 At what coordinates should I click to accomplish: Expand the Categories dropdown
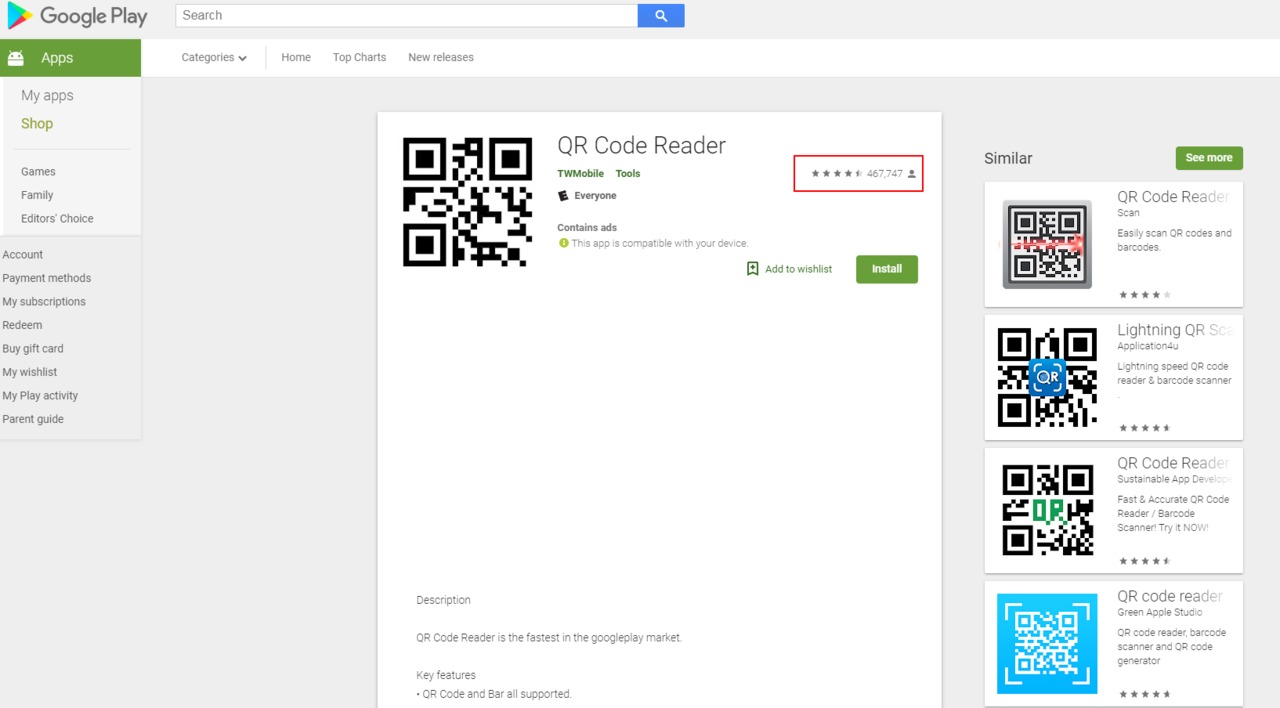click(x=214, y=58)
